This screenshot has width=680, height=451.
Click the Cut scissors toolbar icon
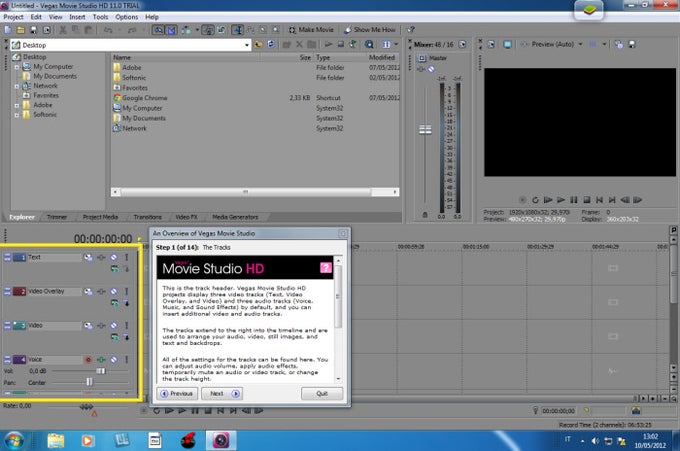63,30
